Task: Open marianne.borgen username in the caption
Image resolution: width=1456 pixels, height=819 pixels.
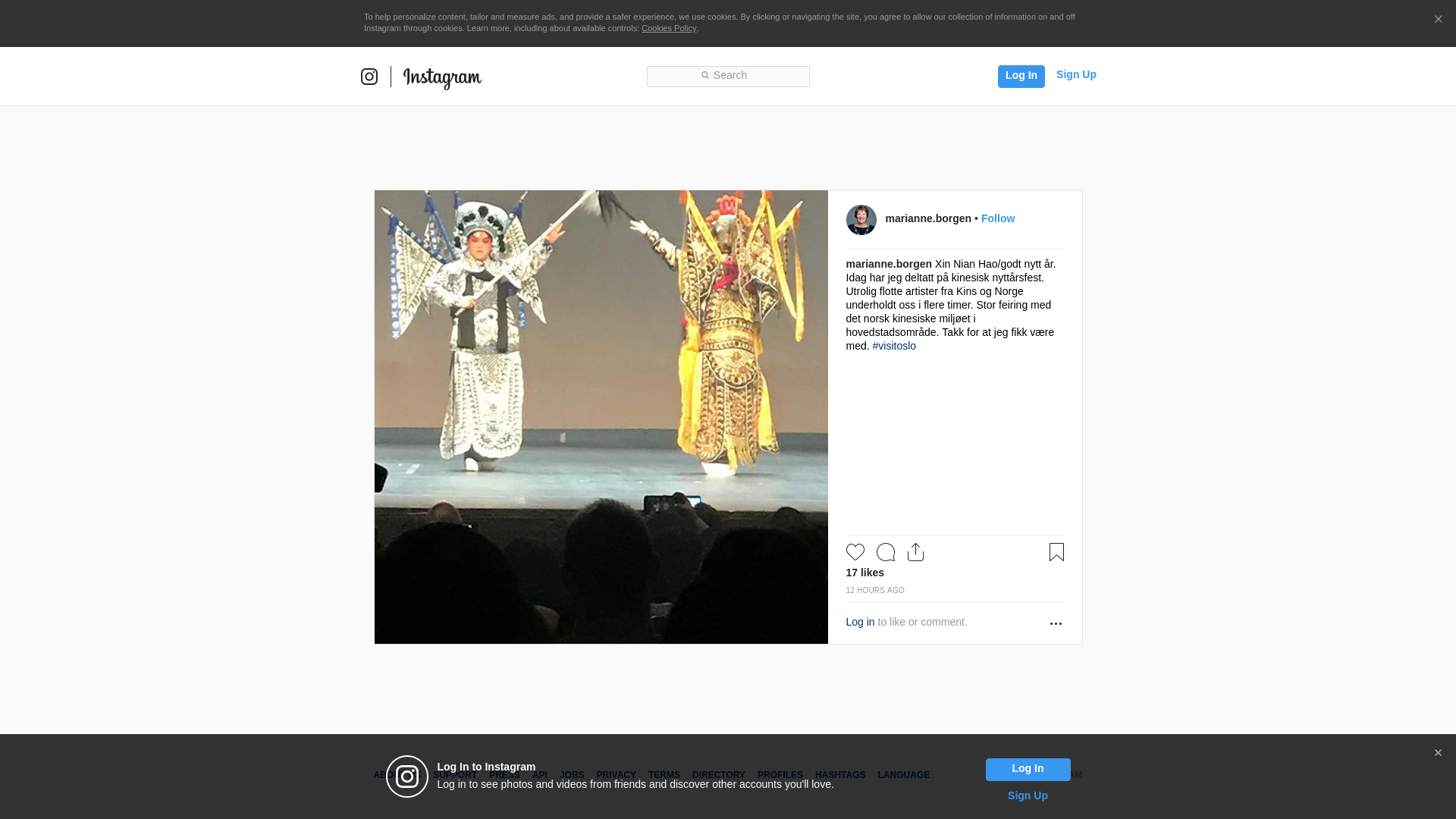Action: tap(889, 264)
